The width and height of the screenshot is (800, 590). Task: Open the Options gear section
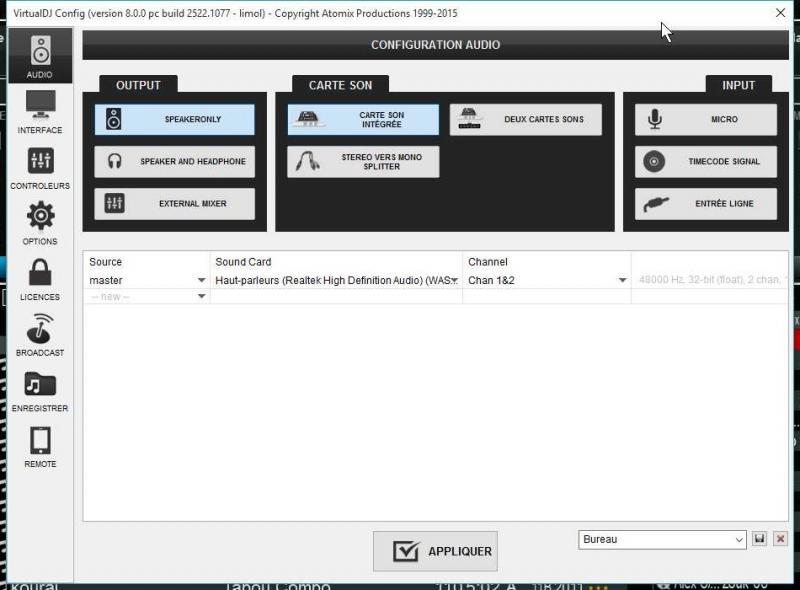point(40,222)
